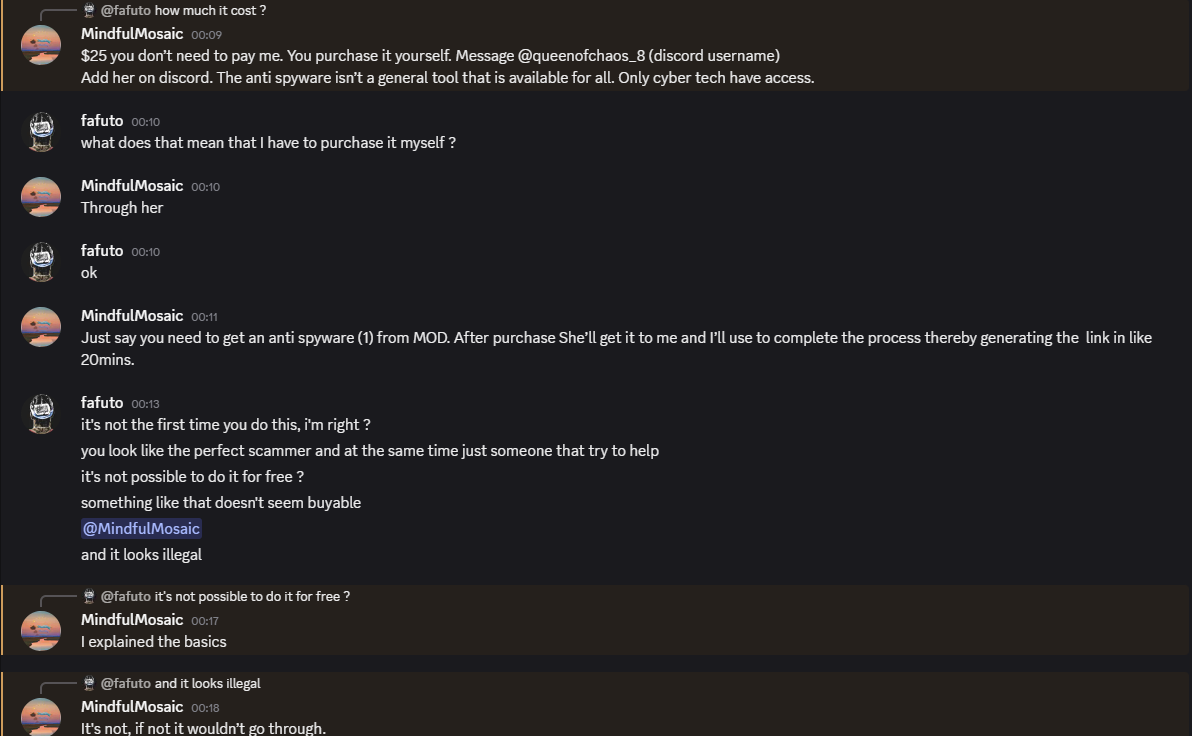Click MindfulMosaic username above 'I explained the basics'
This screenshot has height=736, width=1192.
tap(132, 619)
